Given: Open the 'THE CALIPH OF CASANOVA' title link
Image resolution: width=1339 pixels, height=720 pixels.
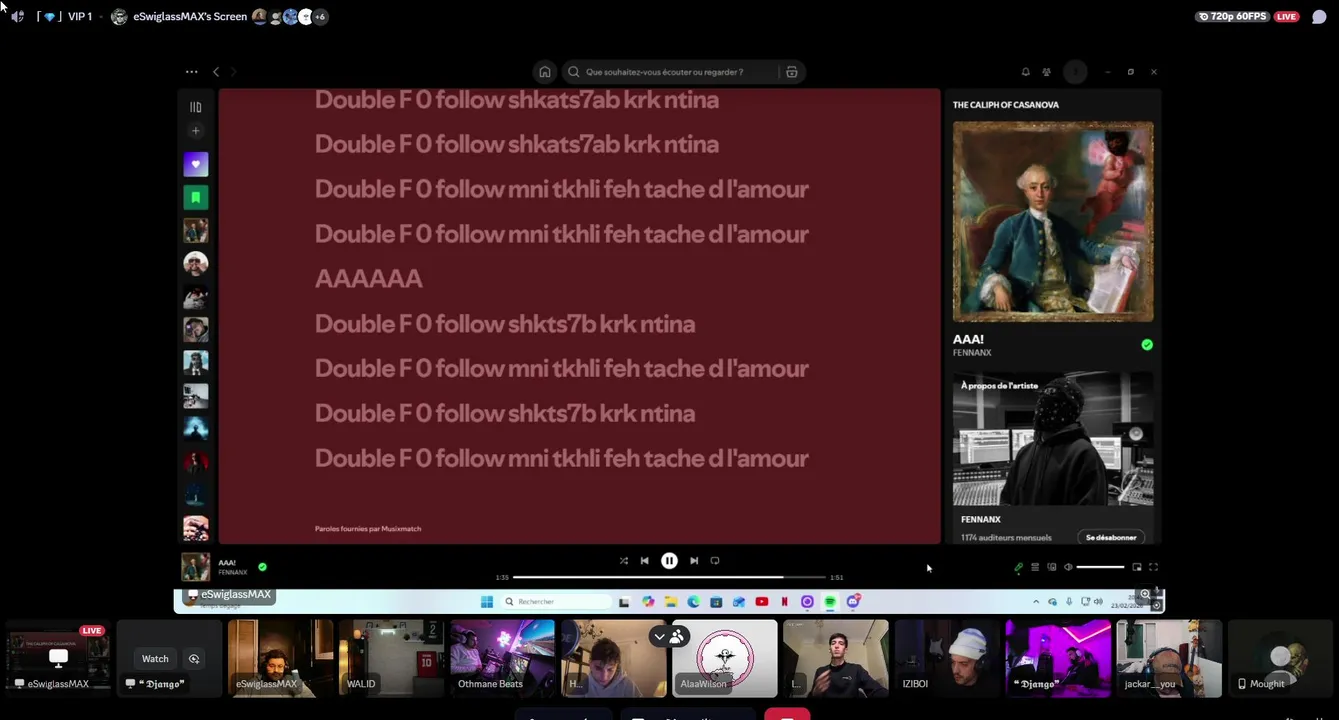Looking at the screenshot, I should pos(1006,104).
